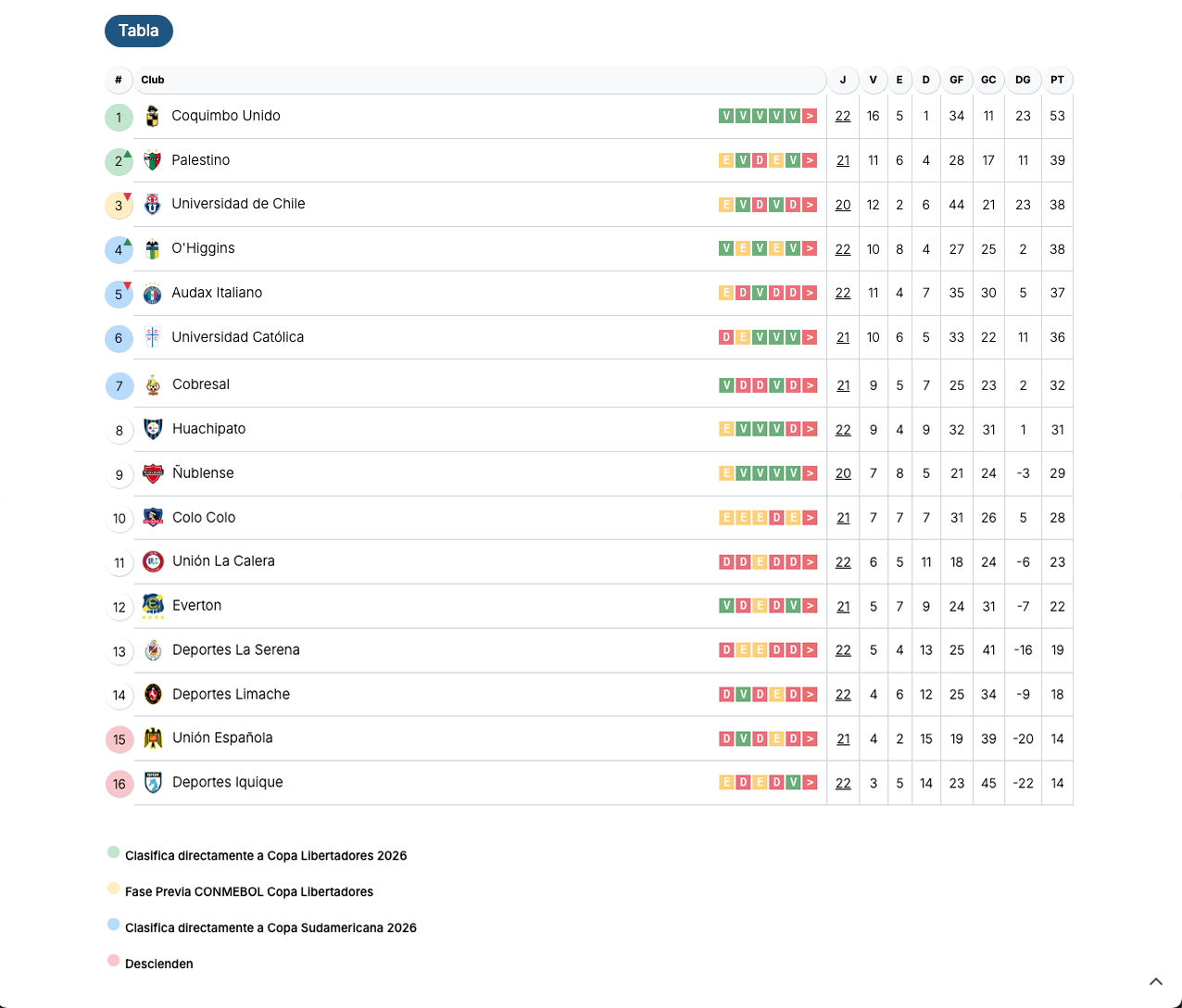
Task: Click the Audax Italiano team name
Action: coord(217,293)
